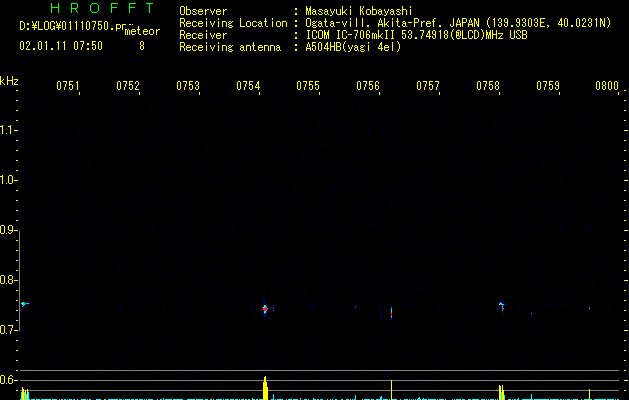The image size is (629, 400).
Task: Click the 0752 time marker
Action: click(x=127, y=86)
